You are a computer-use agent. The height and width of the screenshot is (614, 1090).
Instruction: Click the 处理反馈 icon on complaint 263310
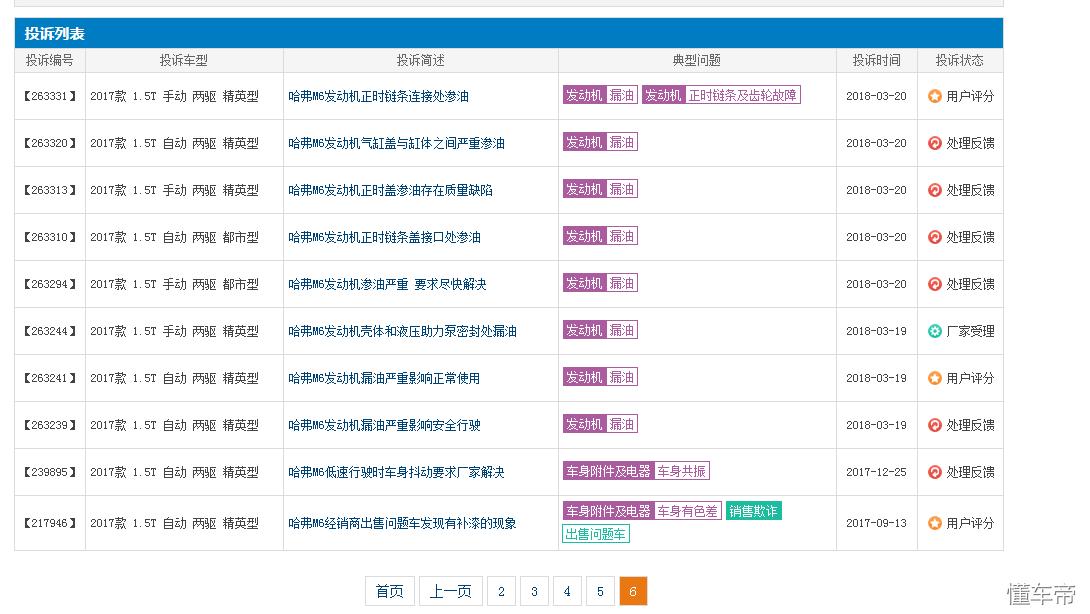(933, 236)
